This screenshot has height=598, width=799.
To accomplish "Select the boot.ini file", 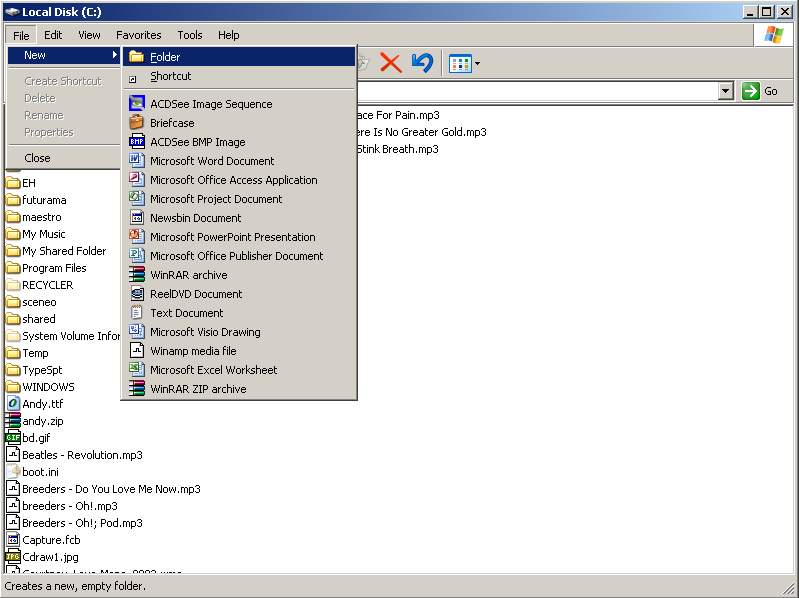I will [x=33, y=472].
